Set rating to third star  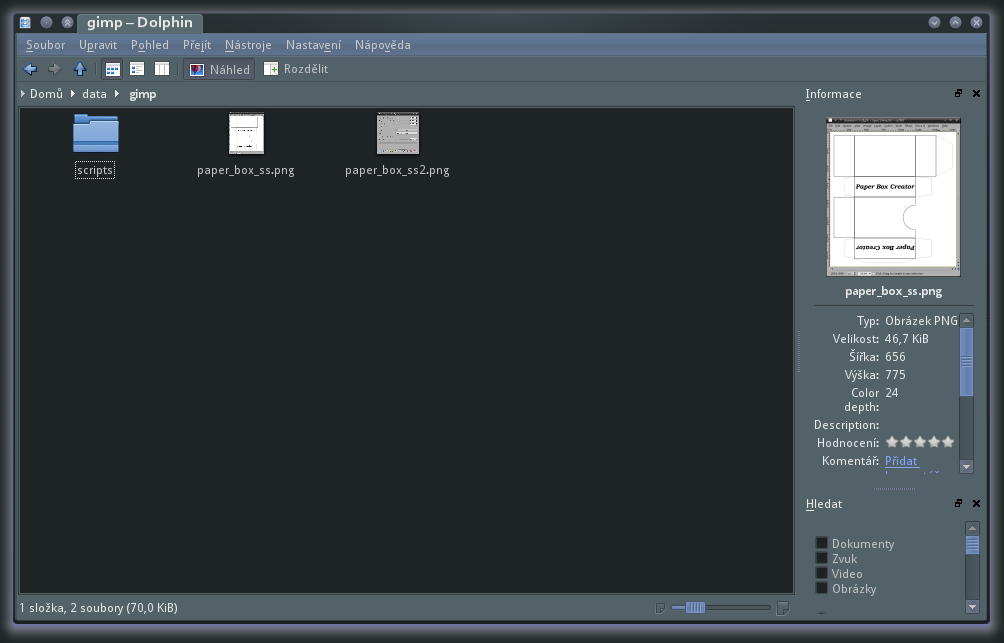pos(920,442)
